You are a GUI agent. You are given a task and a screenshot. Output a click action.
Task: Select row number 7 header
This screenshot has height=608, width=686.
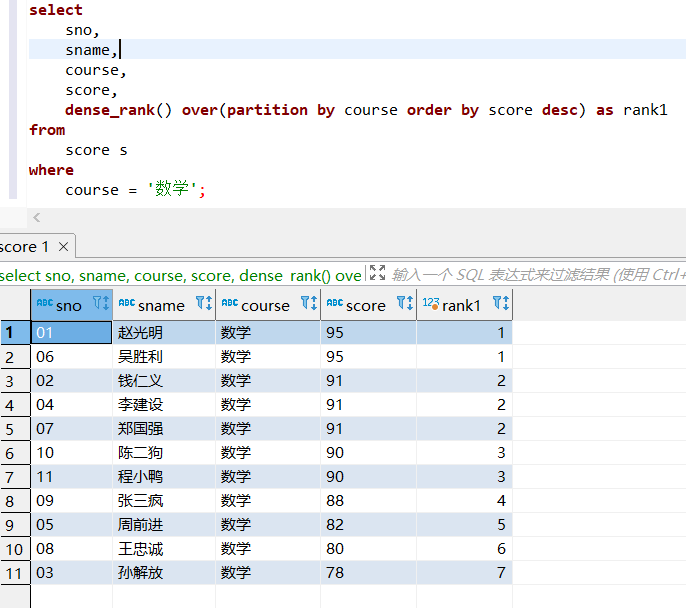(x=15, y=477)
